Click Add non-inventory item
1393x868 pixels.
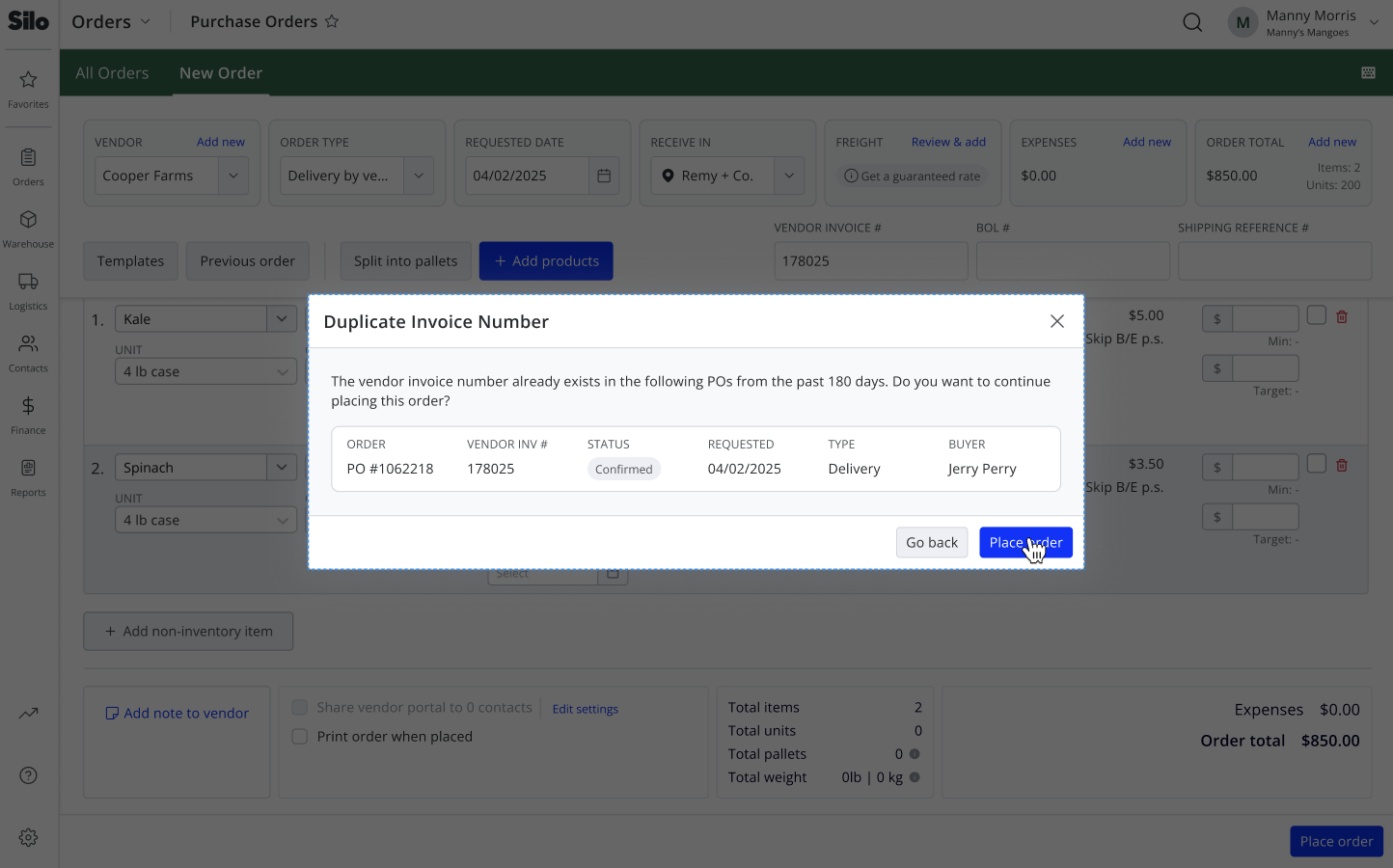(x=188, y=631)
